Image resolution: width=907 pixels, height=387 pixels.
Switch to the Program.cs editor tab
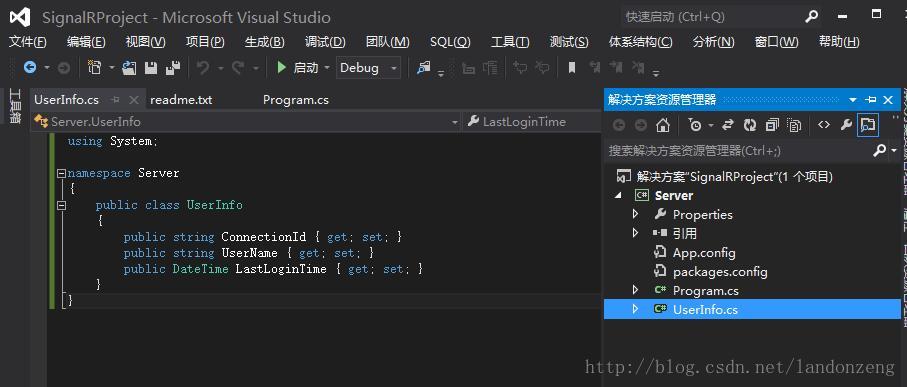(x=296, y=100)
